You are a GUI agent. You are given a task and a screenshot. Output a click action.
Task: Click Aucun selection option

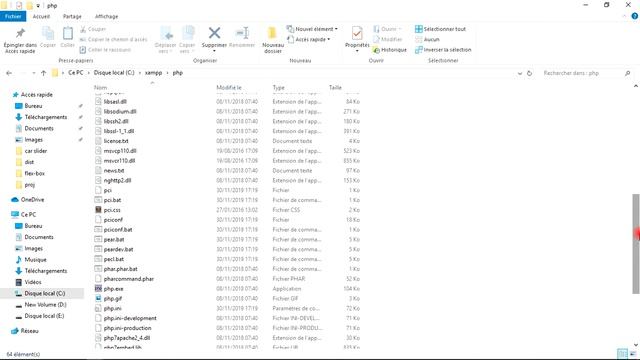coord(427,39)
